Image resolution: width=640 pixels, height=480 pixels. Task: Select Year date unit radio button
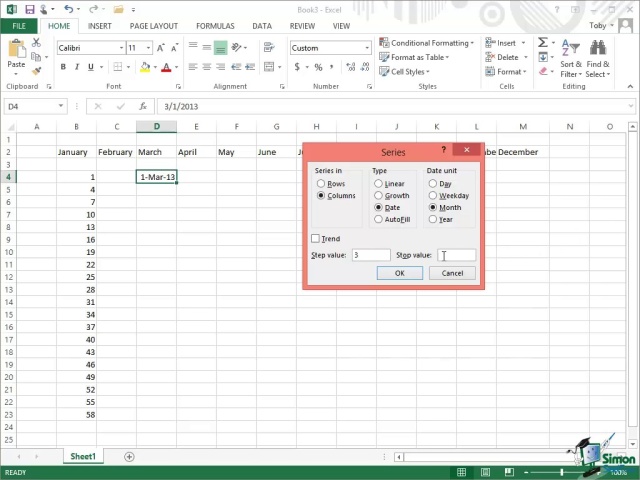(433, 219)
